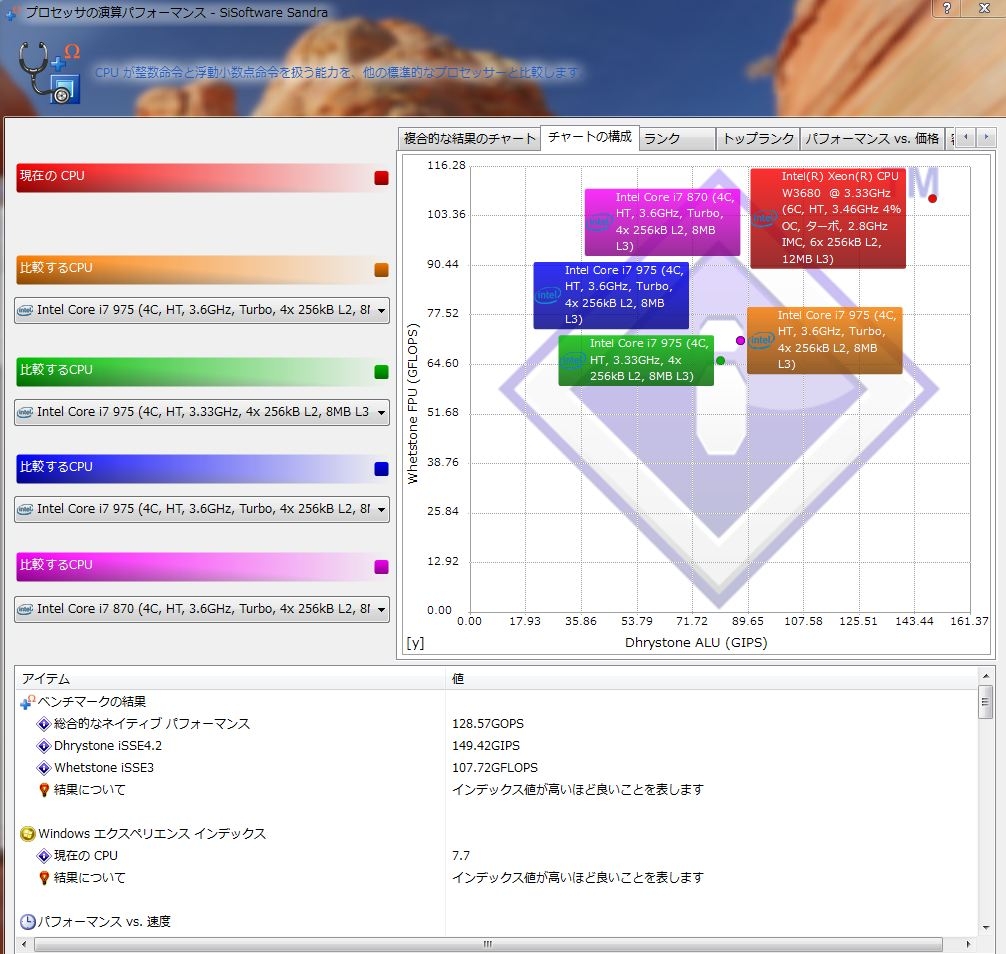Screen dimensions: 1006x954
Task: Click the [y] axis toggle label
Action: pyautogui.click(x=415, y=643)
